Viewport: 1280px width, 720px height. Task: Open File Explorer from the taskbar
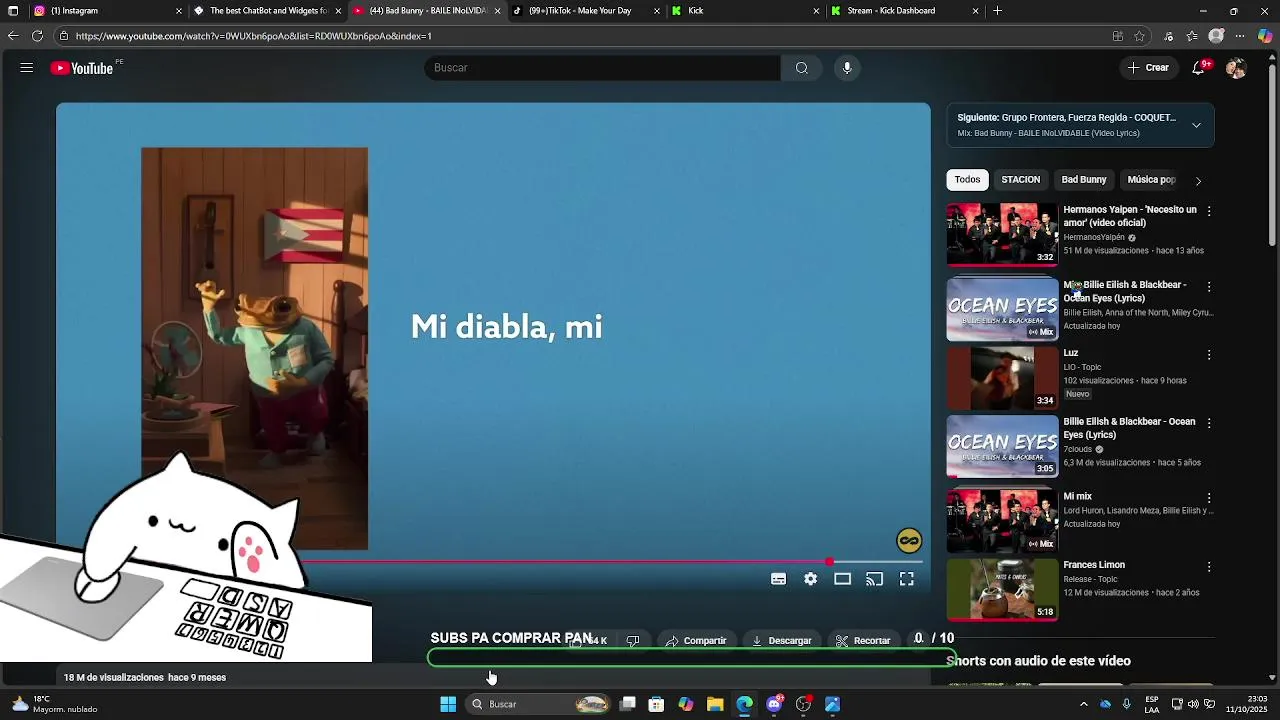tap(715, 704)
